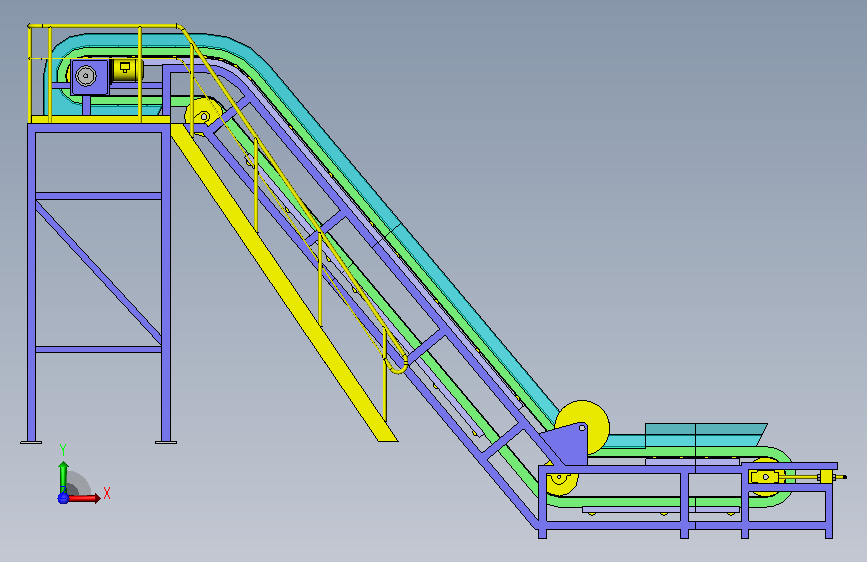Select the yellow motor beside the gearbox
Image resolution: width=867 pixels, height=562 pixels.
127,70
